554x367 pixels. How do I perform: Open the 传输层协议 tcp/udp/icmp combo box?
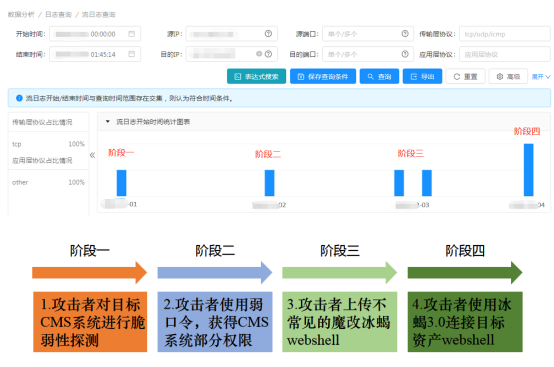click(505, 34)
